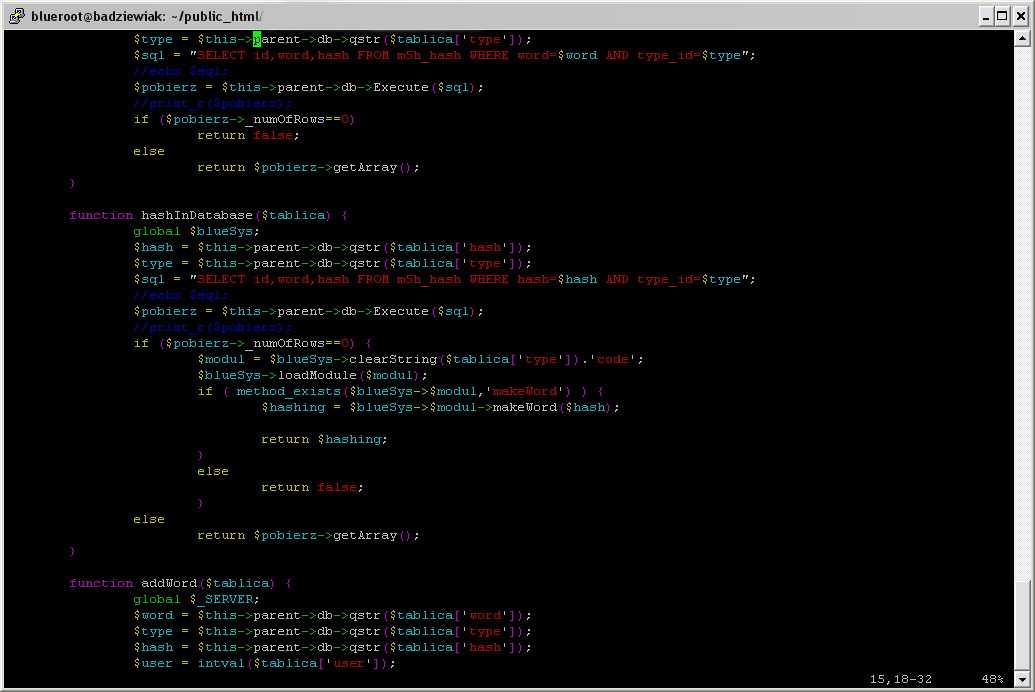Click the line 'global $blueSys;'
The image size is (1035, 692).
196,231
